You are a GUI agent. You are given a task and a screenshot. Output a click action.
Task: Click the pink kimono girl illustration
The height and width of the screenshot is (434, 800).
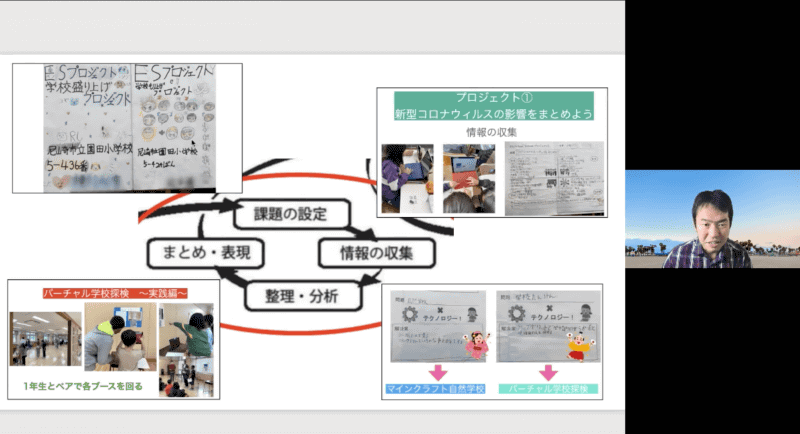tap(477, 346)
